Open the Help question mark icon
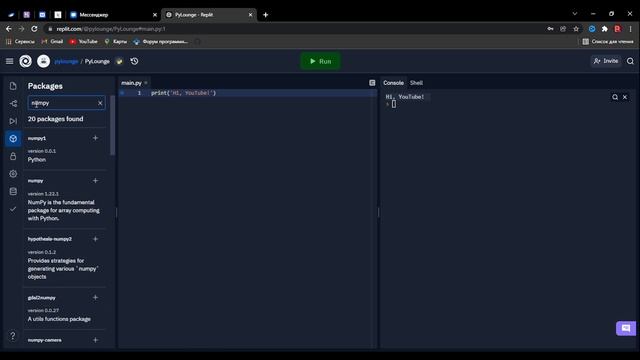Viewport: 640px width, 360px height. click(x=13, y=336)
